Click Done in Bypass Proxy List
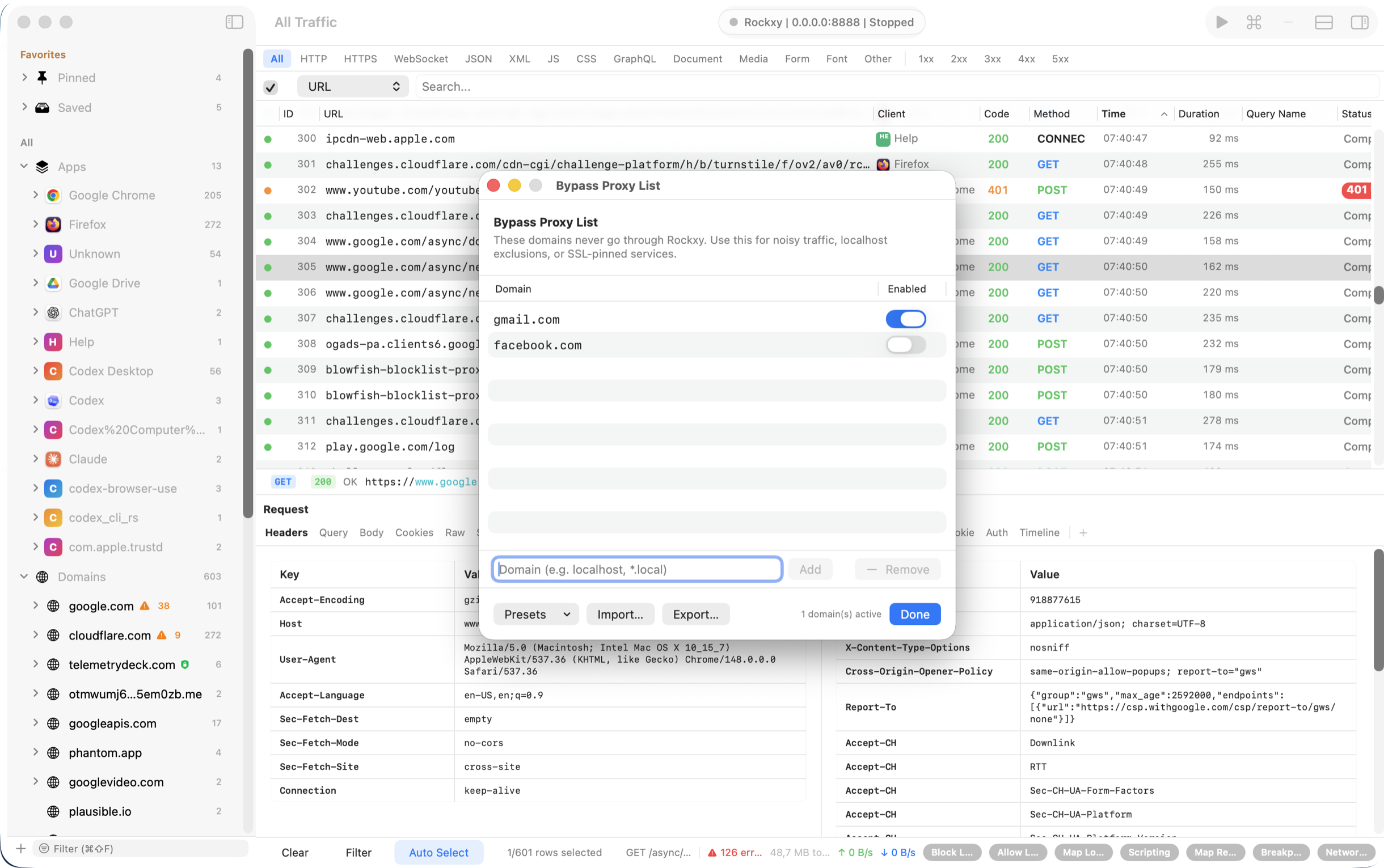Image resolution: width=1384 pixels, height=868 pixels. (x=915, y=614)
